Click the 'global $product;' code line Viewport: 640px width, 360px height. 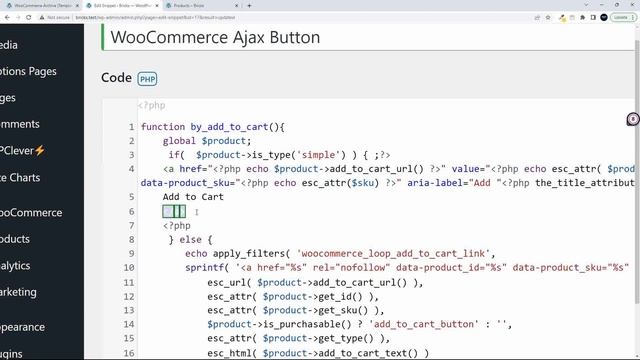click(x=207, y=141)
